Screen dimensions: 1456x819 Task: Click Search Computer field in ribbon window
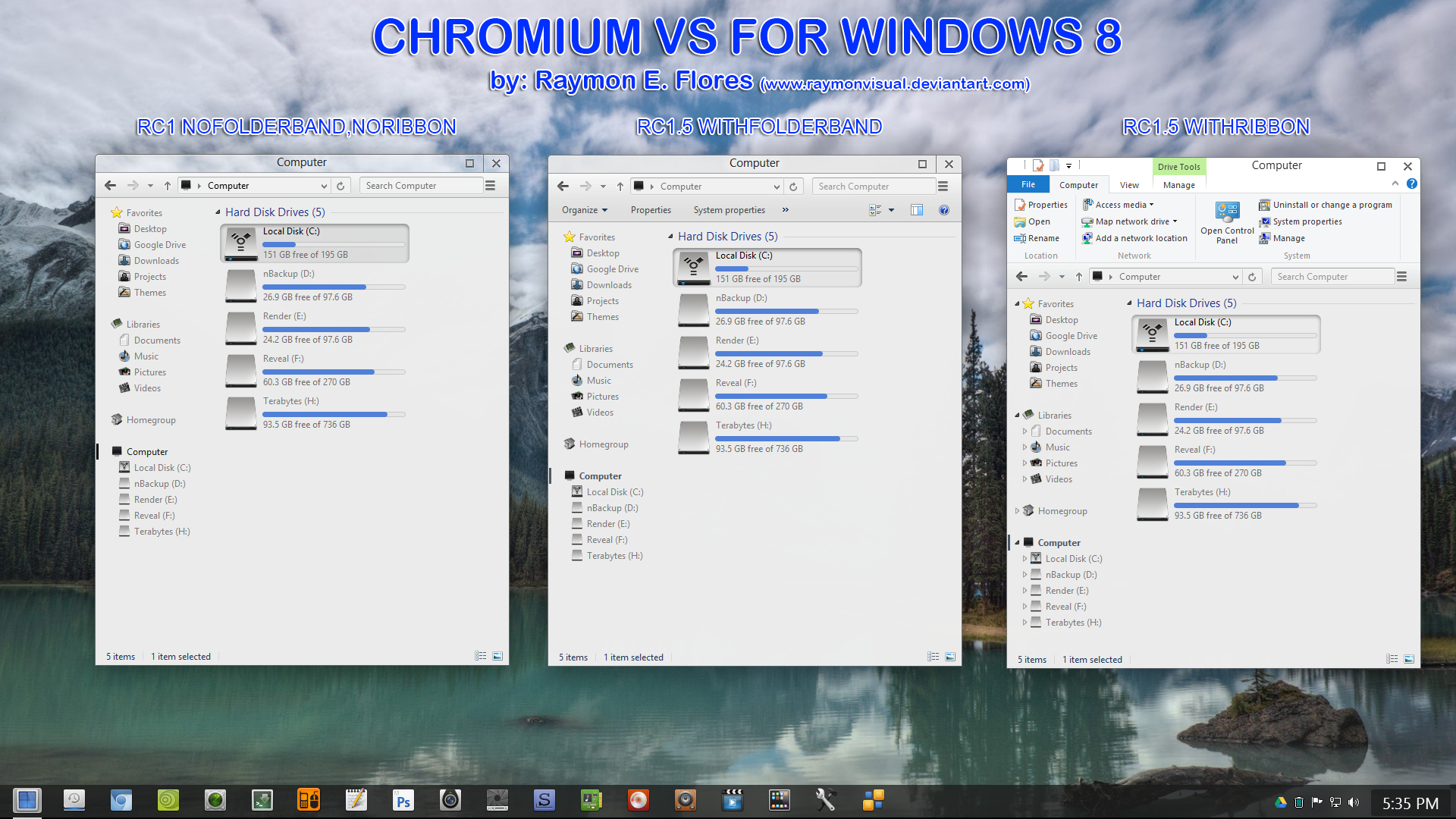click(1332, 277)
